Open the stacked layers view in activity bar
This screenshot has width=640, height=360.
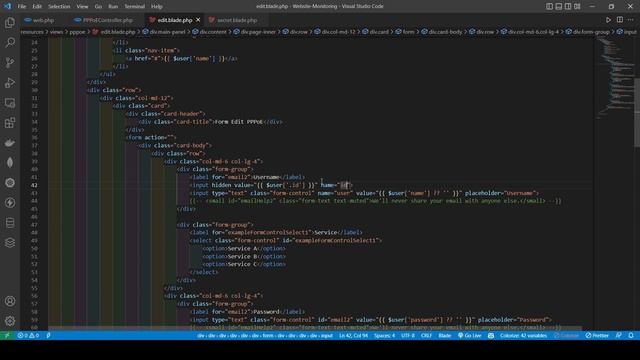coord(10,243)
